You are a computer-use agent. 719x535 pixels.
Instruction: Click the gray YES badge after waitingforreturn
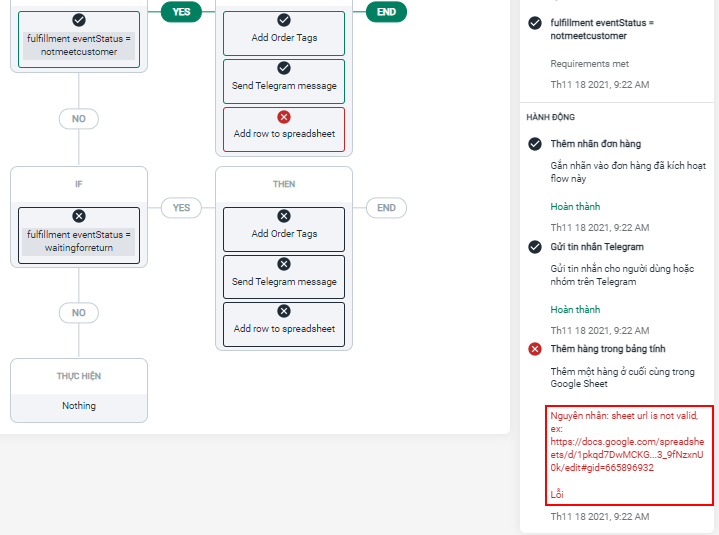(x=181, y=208)
